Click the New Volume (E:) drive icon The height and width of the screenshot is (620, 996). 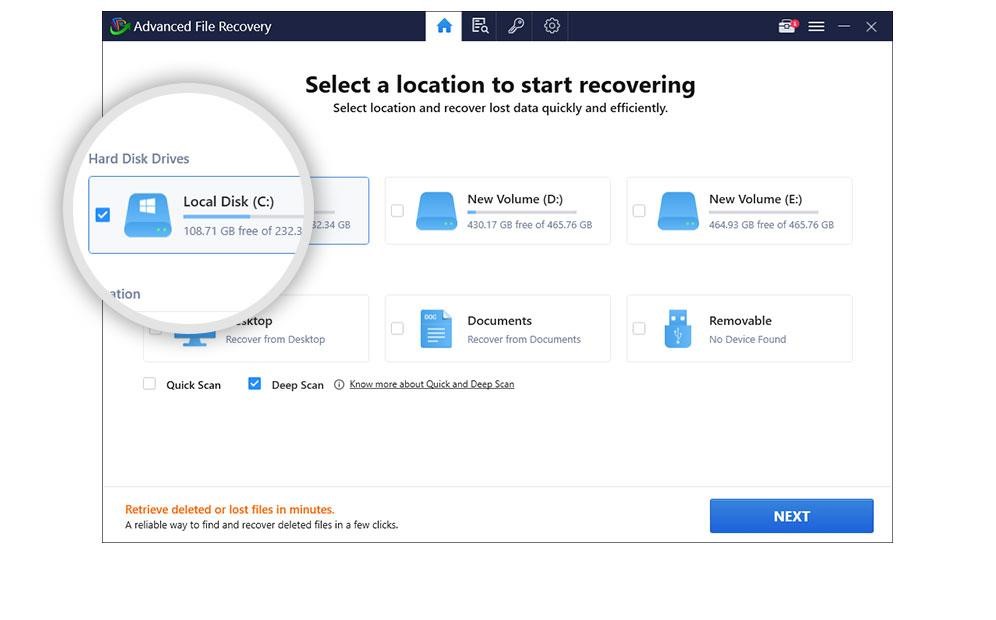677,211
